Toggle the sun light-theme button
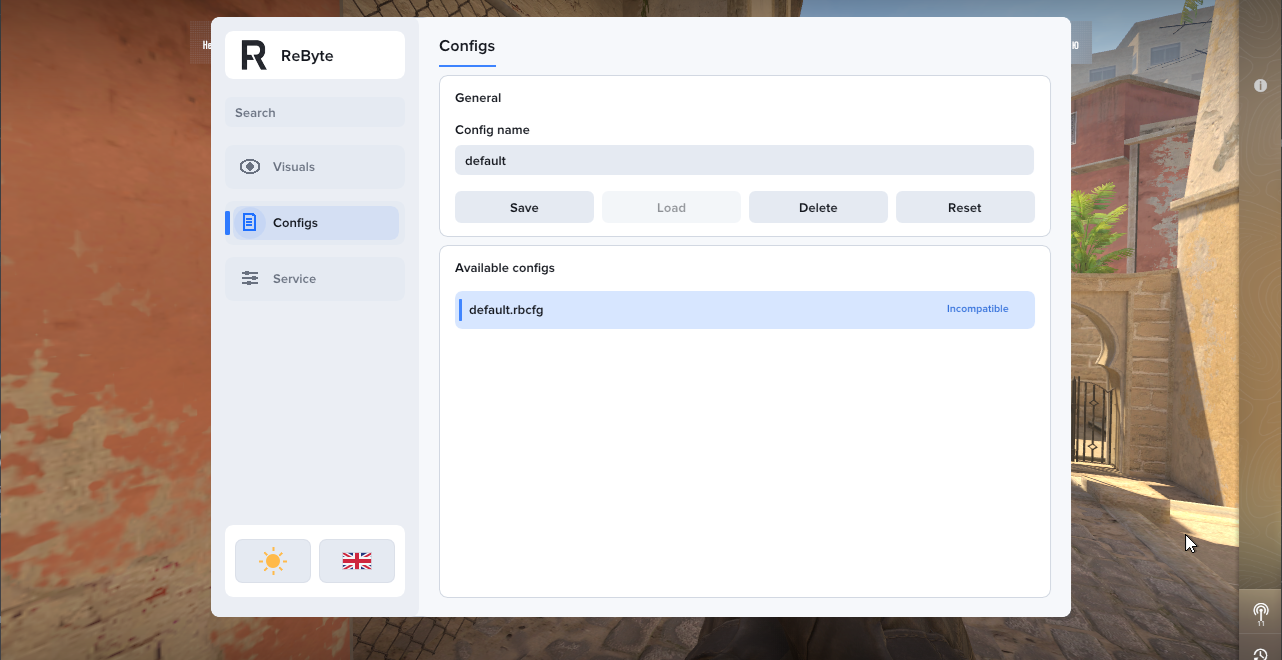 coord(273,561)
